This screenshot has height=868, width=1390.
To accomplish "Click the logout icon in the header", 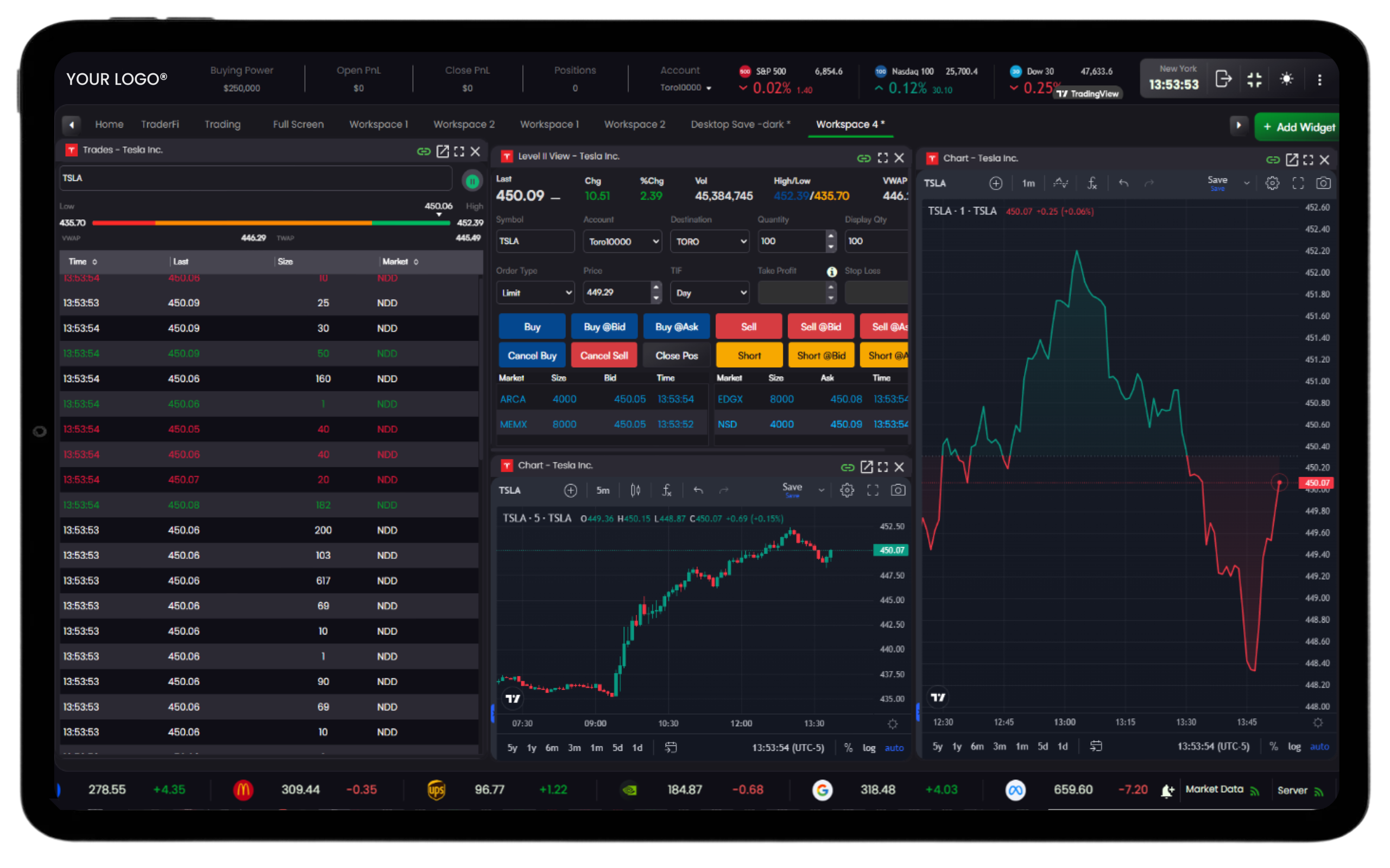I will coord(1223,79).
